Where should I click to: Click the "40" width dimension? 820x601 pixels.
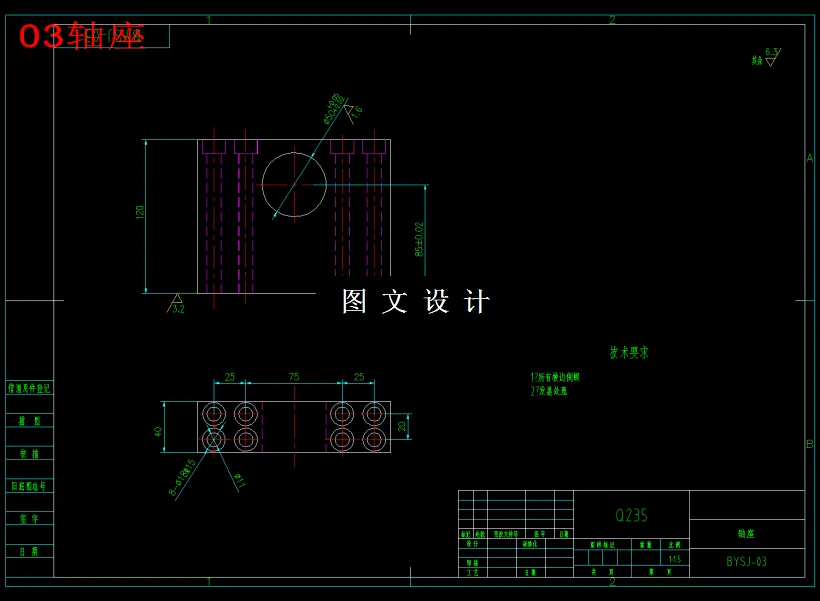click(x=157, y=432)
